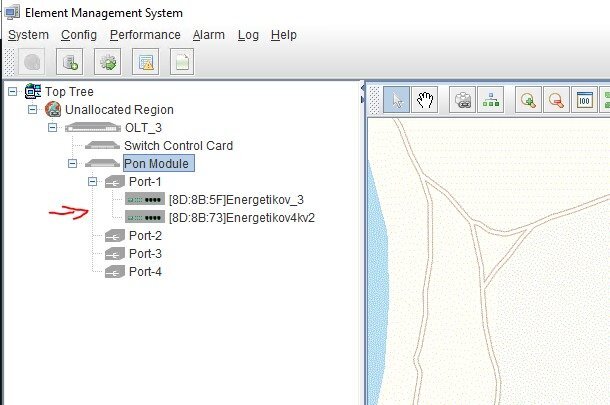
Task: Click the Port-4 port icon
Action: (115, 272)
